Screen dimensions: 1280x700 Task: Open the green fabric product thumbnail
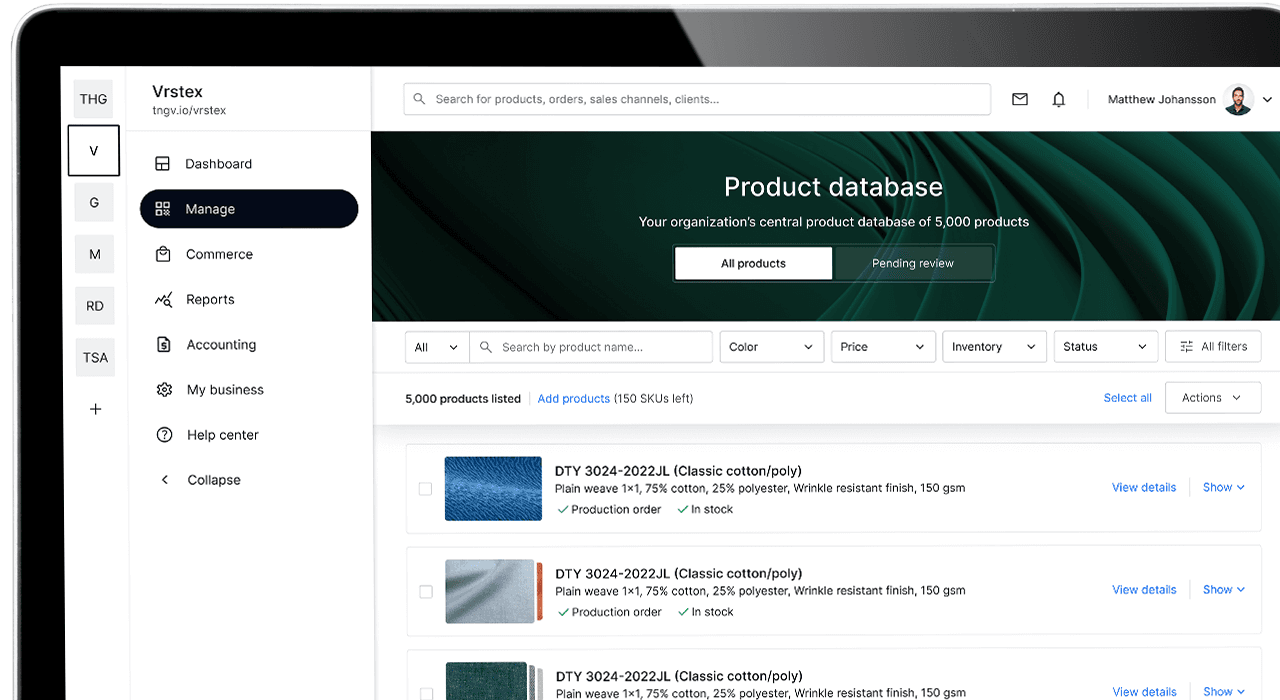pyautogui.click(x=486, y=681)
